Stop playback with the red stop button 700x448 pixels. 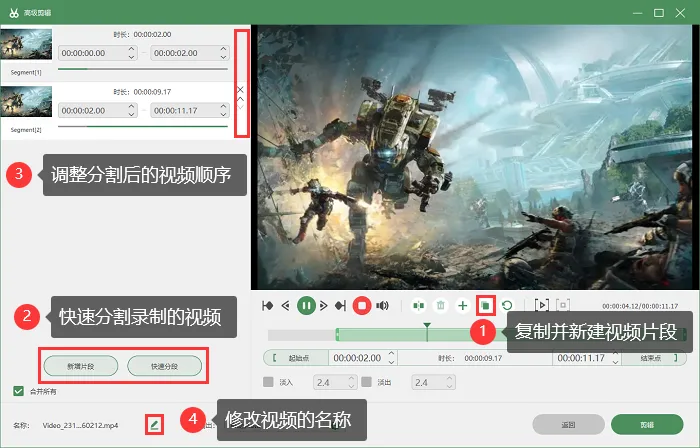362,306
